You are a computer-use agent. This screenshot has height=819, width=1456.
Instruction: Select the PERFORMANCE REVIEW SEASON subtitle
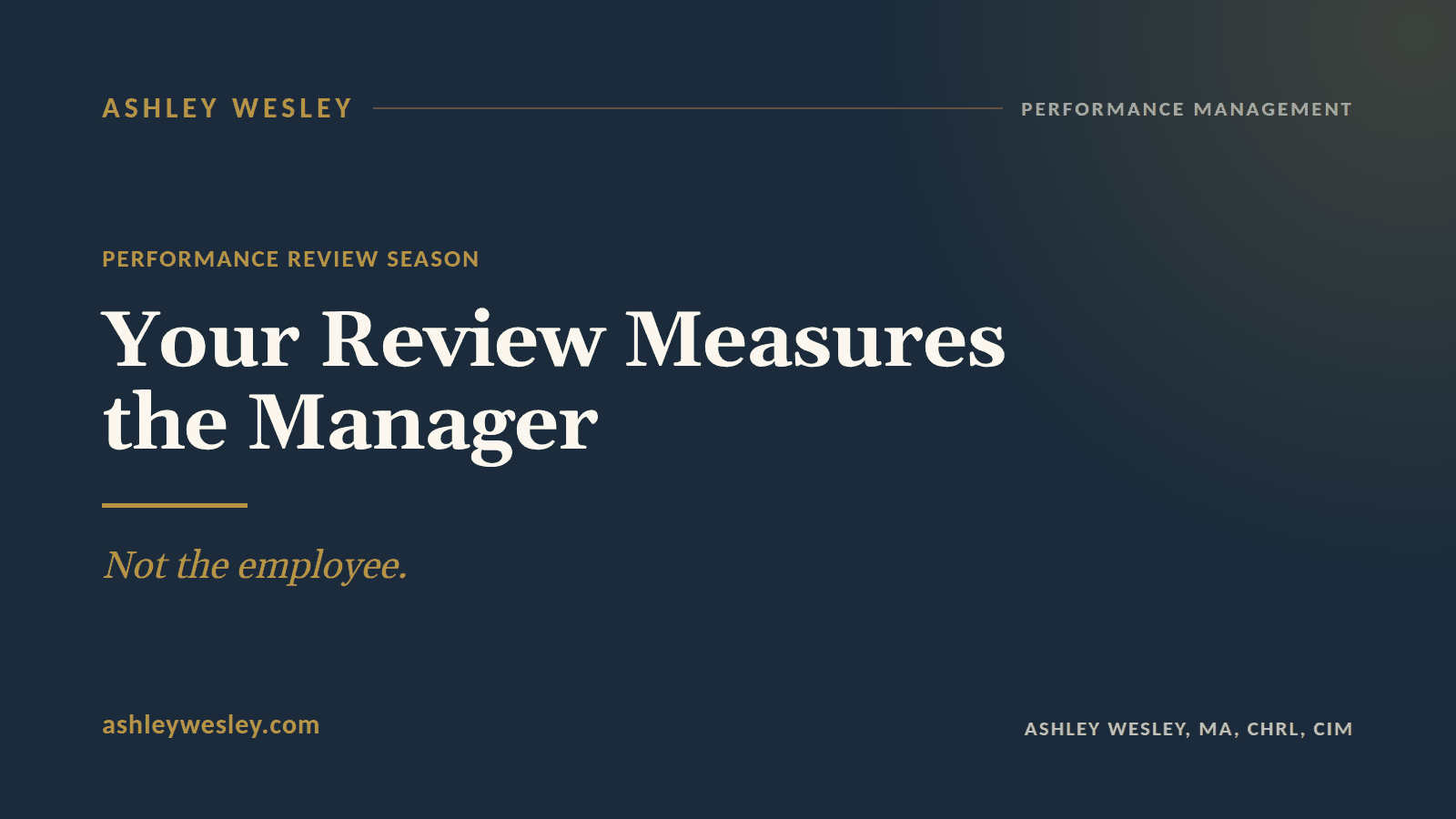coord(290,259)
